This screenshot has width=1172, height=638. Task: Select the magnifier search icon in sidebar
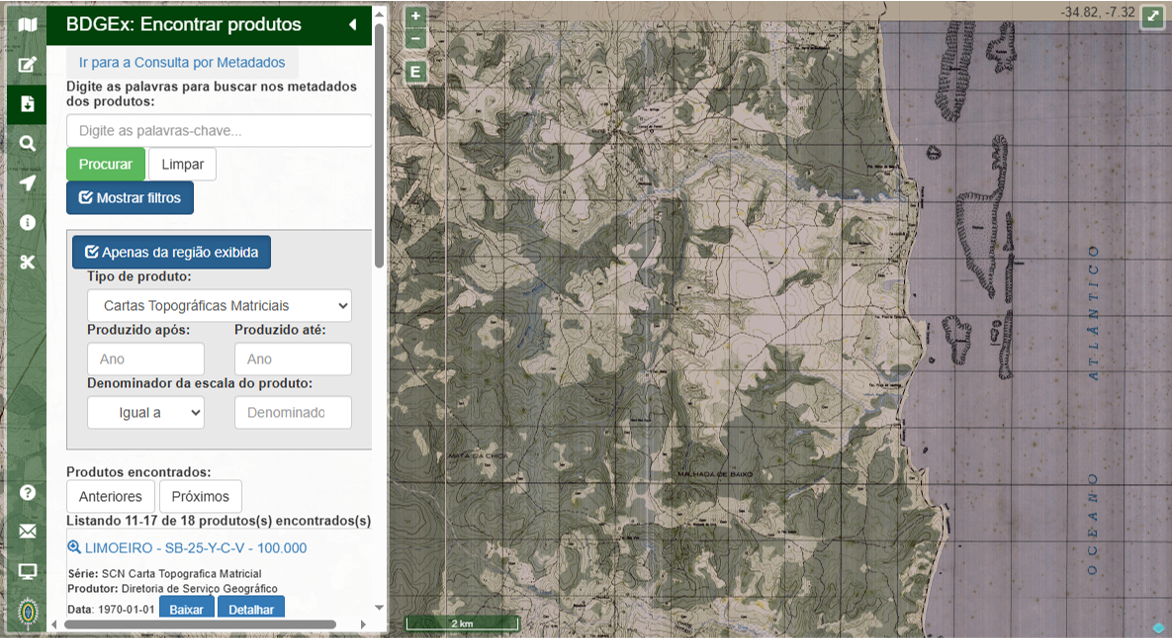(27, 143)
